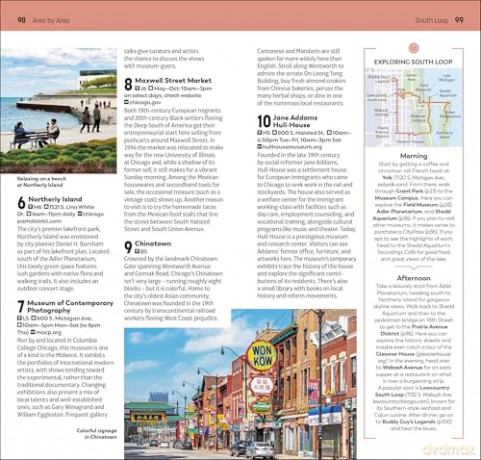Click the address icon before 800 S. Halsted St.
Image resolution: width=481 pixels, height=460 pixels.
click(x=274, y=133)
